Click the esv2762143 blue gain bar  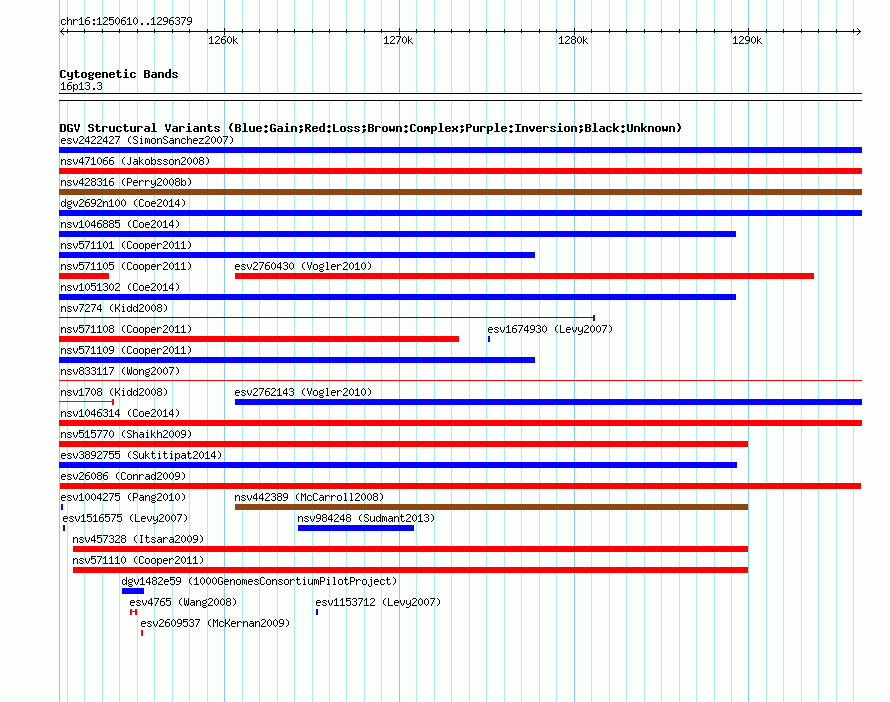548,402
